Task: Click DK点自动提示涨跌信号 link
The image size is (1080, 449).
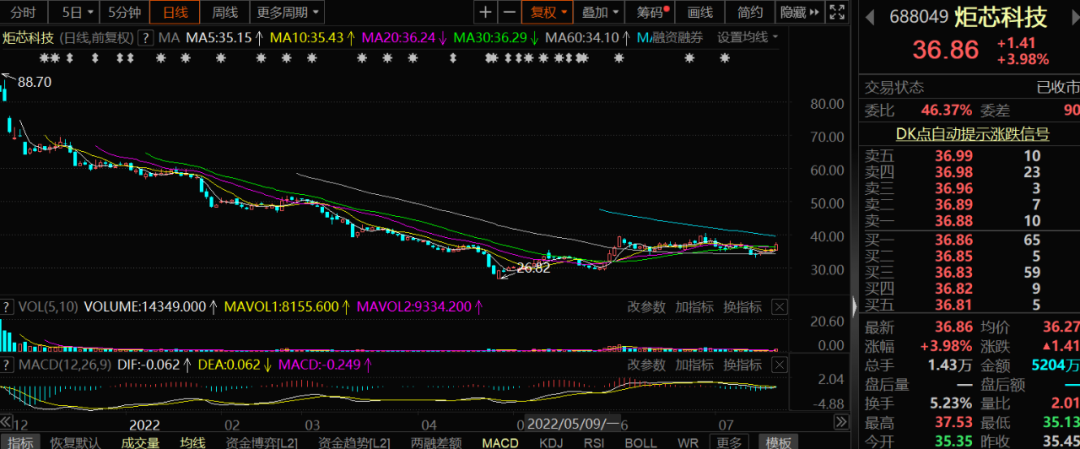Action: pyautogui.click(x=972, y=134)
